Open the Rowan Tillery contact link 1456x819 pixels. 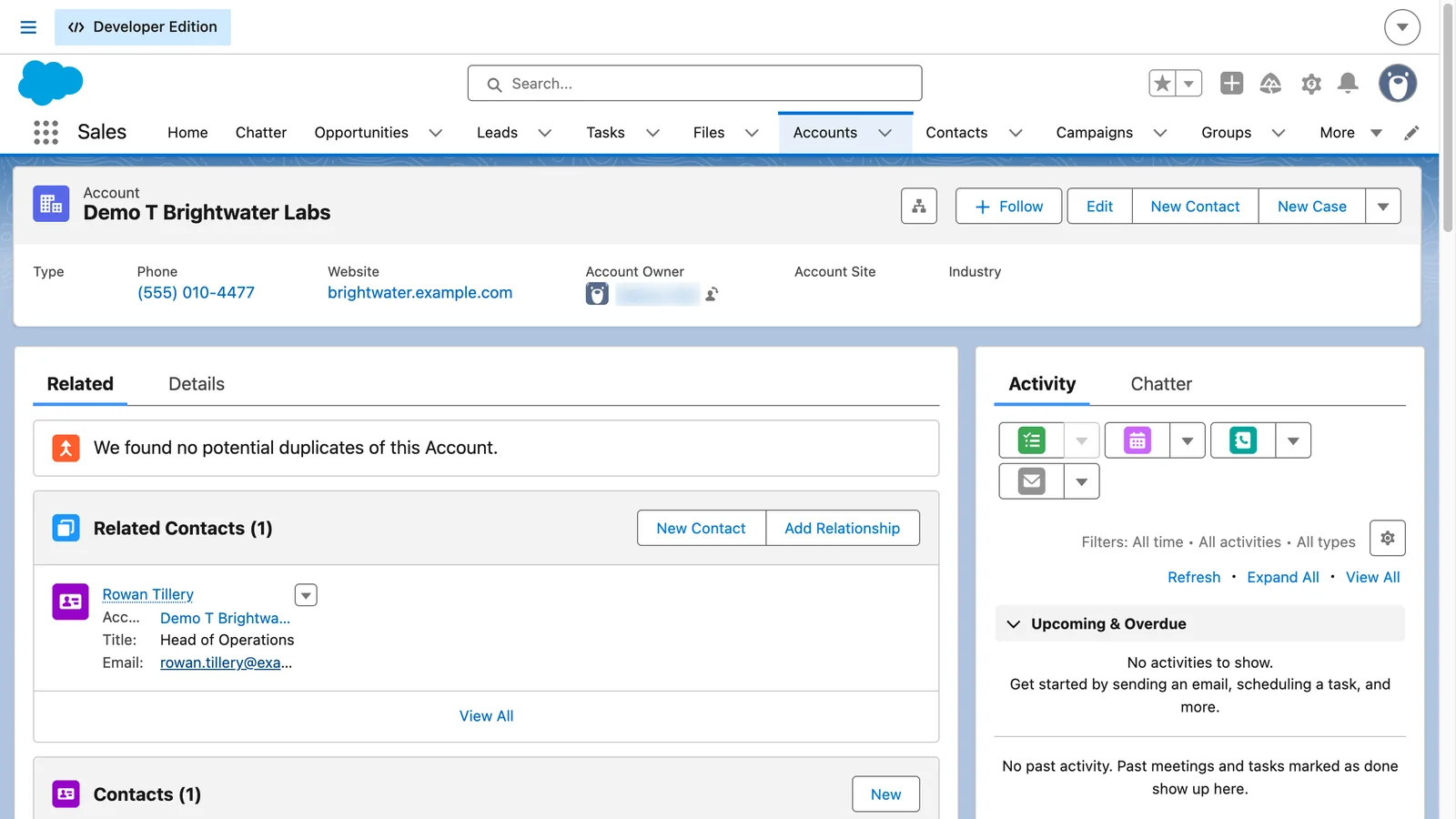(x=147, y=594)
